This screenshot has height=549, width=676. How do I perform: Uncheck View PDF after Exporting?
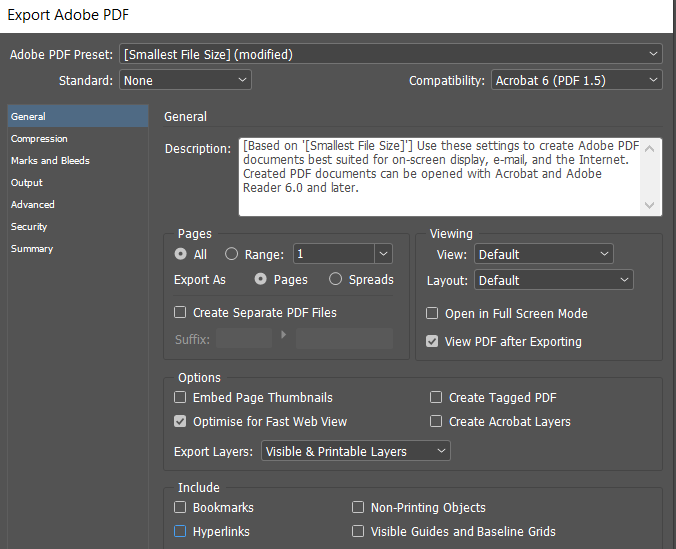click(x=432, y=341)
